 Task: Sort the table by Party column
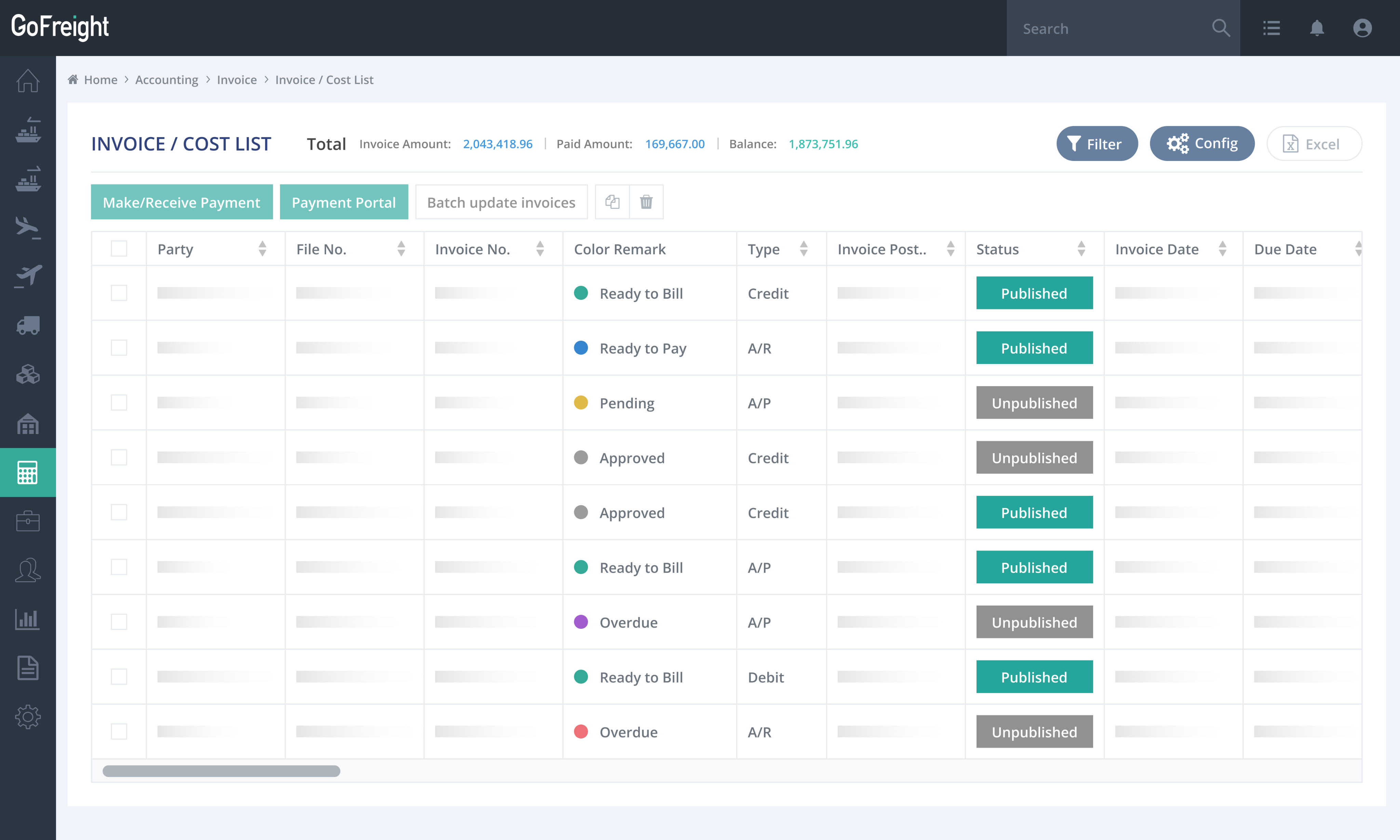pyautogui.click(x=263, y=248)
